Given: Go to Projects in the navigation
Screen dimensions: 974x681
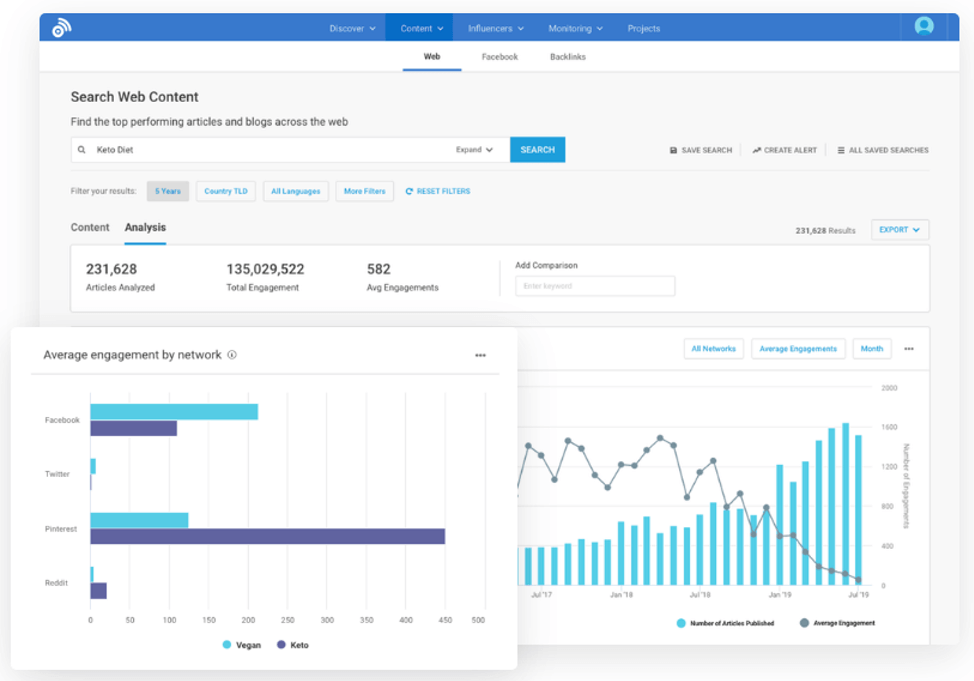Looking at the screenshot, I should coord(644,29).
